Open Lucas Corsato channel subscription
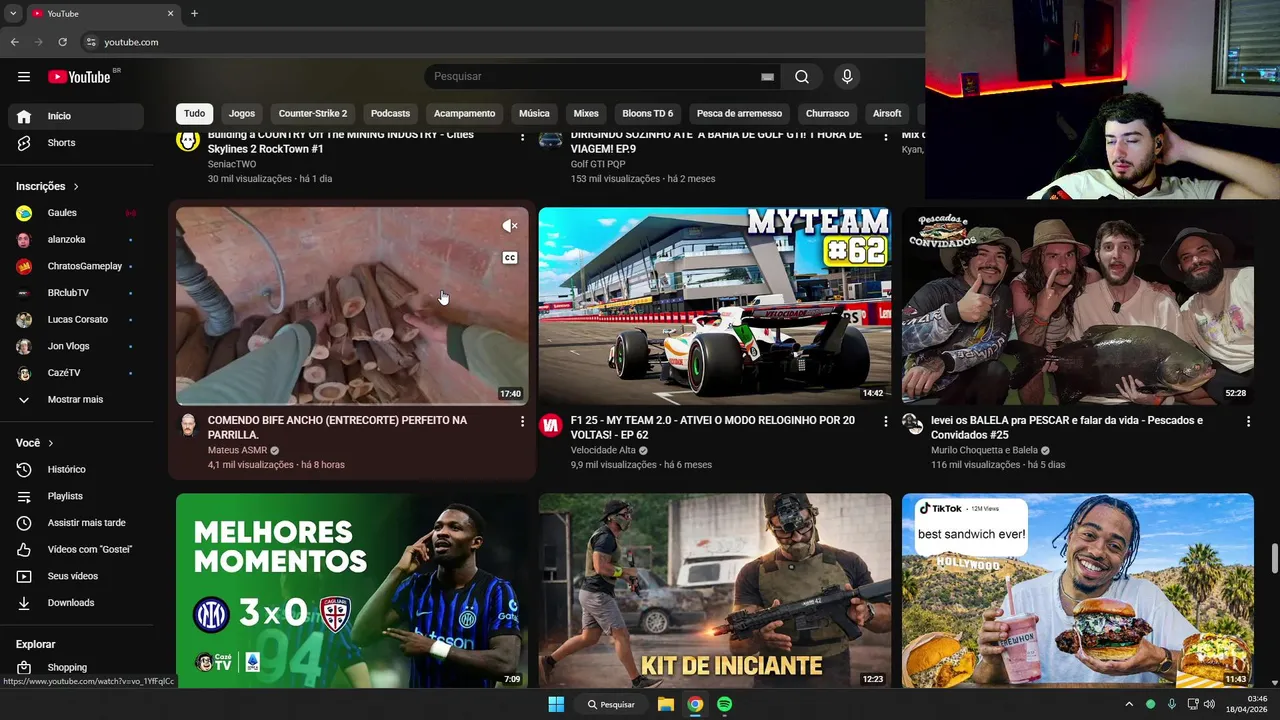This screenshot has width=1280, height=720. point(76,320)
